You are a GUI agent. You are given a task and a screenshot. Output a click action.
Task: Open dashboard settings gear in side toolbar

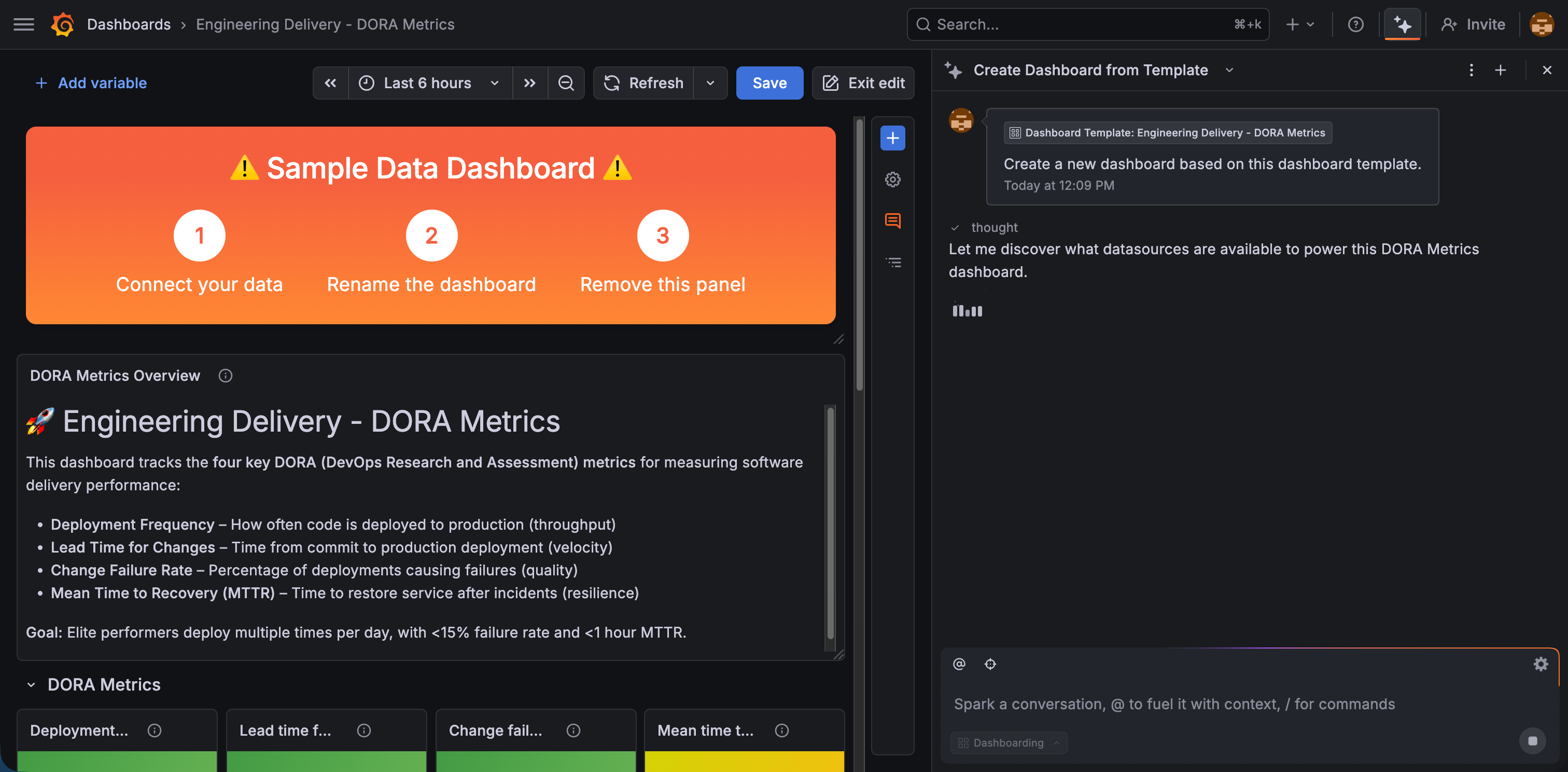(892, 180)
